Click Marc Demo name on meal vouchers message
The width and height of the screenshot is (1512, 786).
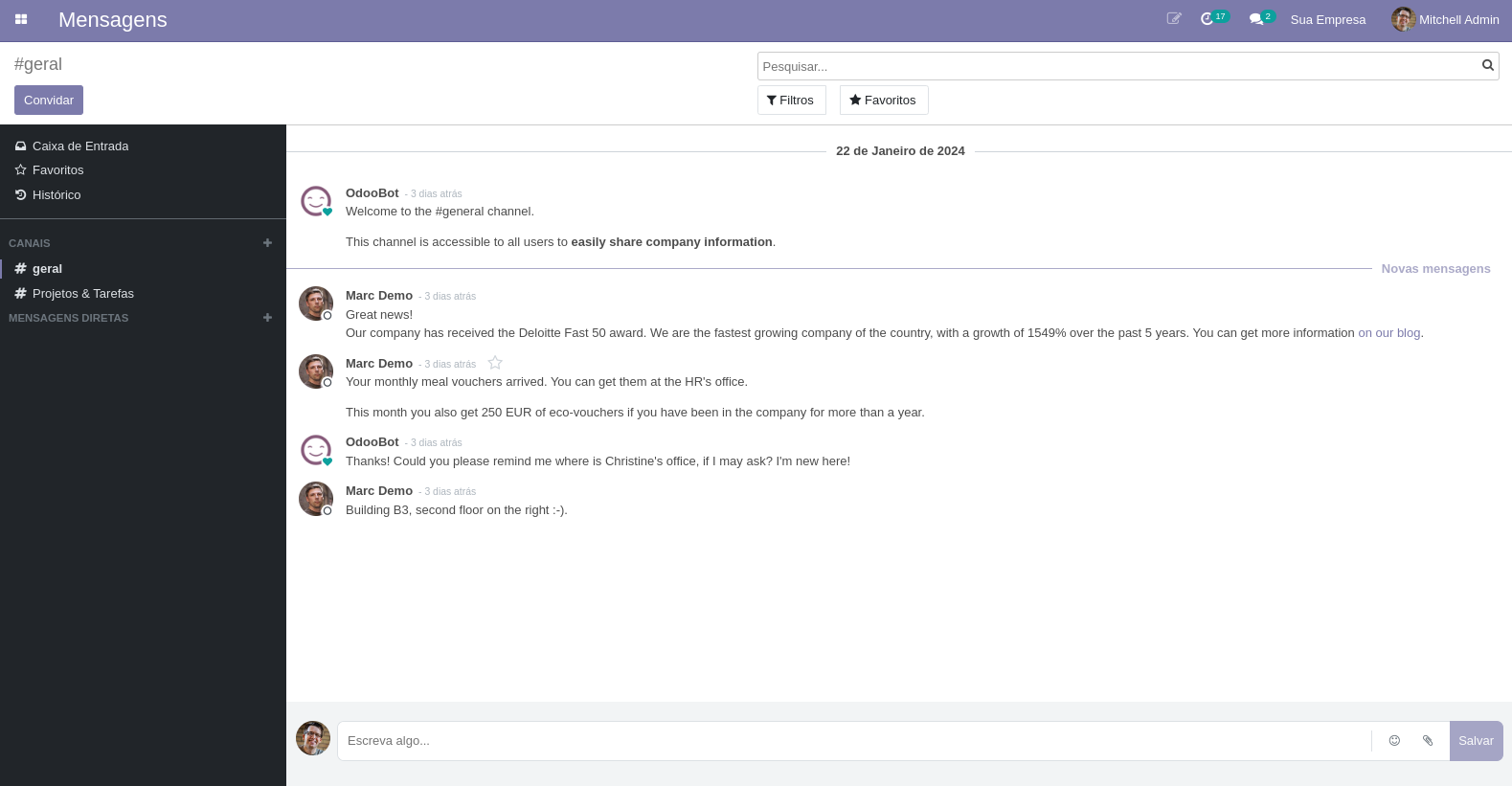[x=379, y=363]
